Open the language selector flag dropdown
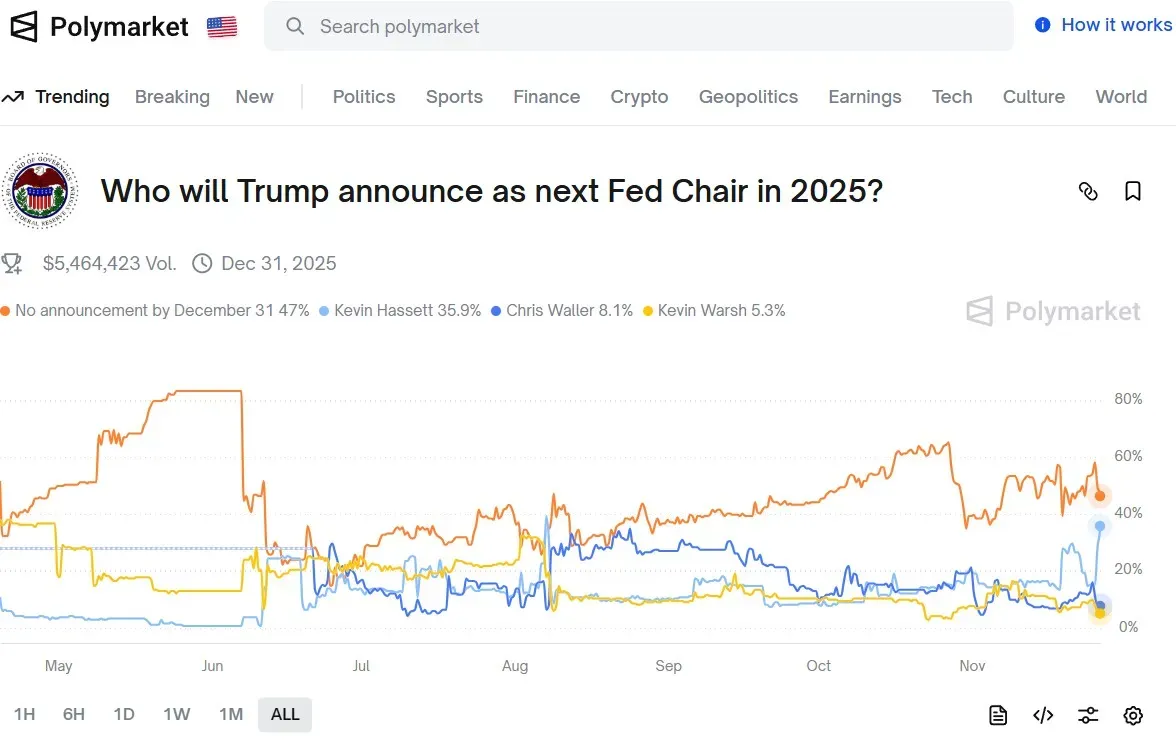The image size is (1176, 743). [x=224, y=27]
